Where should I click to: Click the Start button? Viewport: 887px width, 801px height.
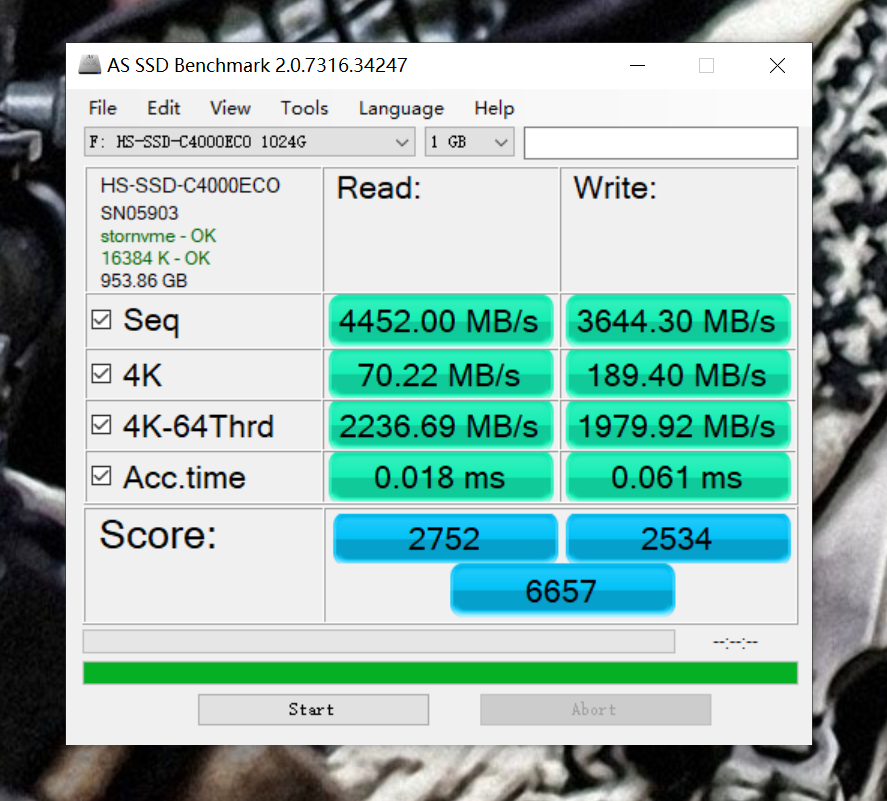(x=313, y=709)
